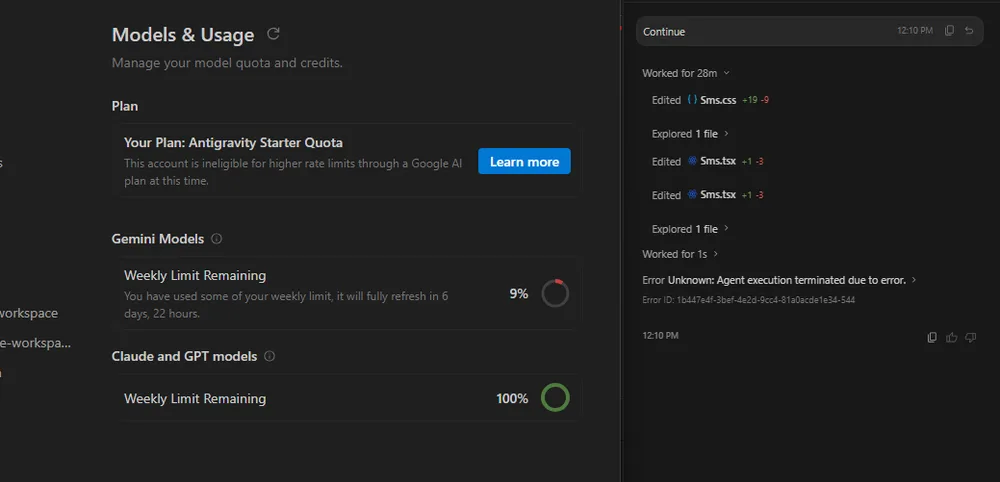Open the second Sms.tsx edited file
1000x482 pixels.
(x=718, y=195)
